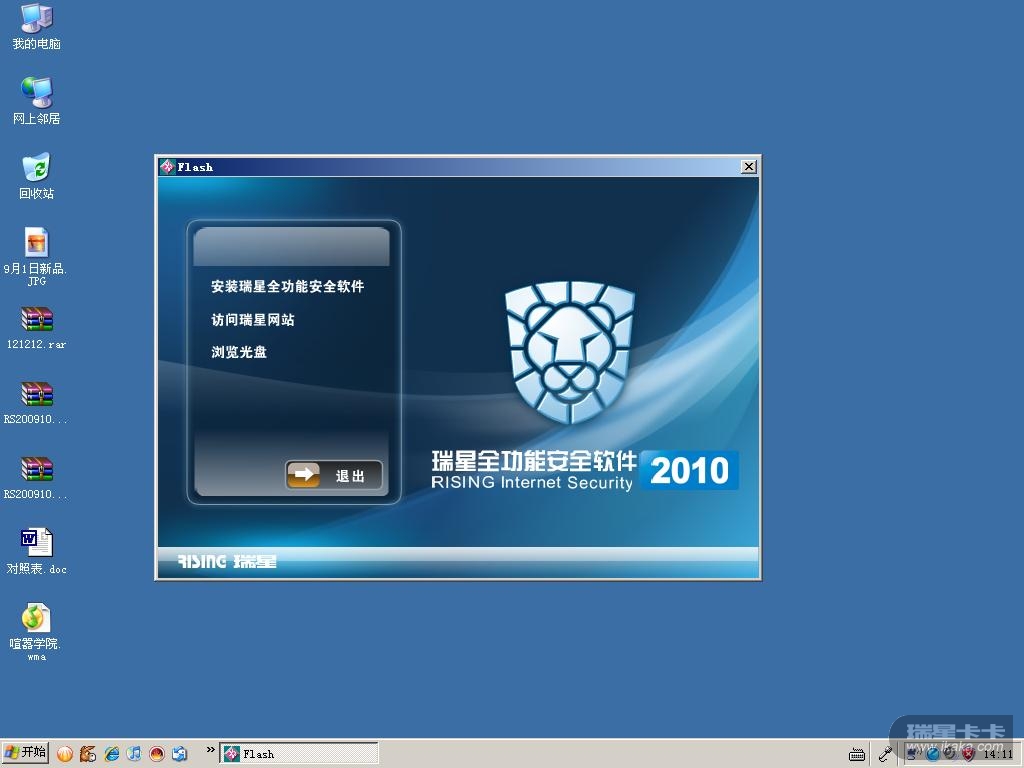This screenshot has width=1024, height=768.
Task: Click the system clock showing 14:11
Action: 998,754
